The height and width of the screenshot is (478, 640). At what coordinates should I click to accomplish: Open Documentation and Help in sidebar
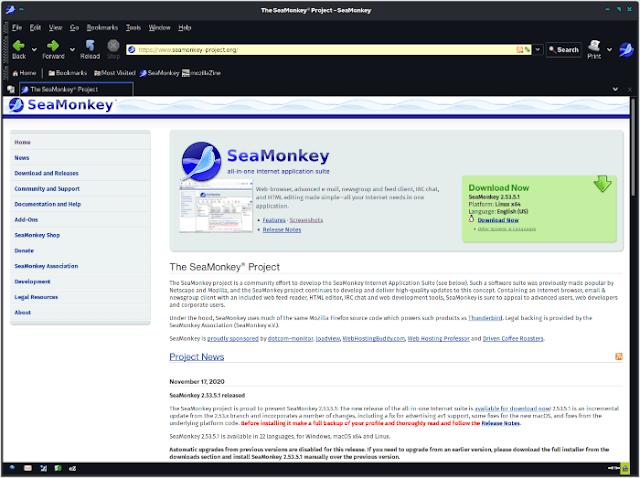pos(47,204)
